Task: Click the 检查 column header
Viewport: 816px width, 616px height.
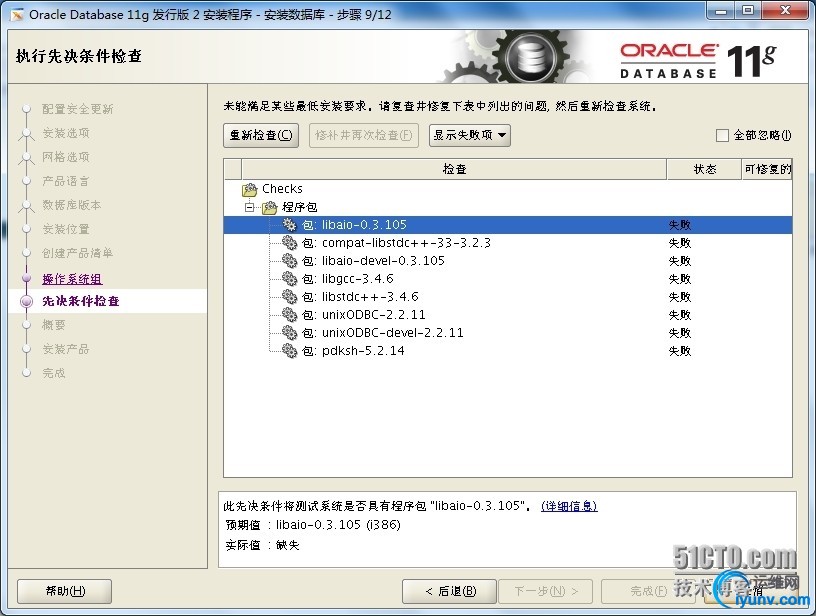Action: click(x=454, y=169)
